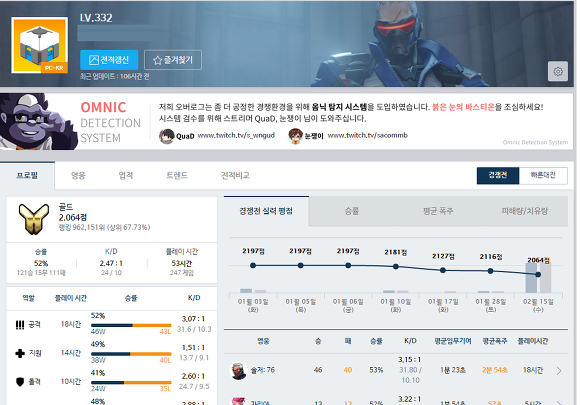Sort hero table by 플레이시간 column

(x=533, y=341)
